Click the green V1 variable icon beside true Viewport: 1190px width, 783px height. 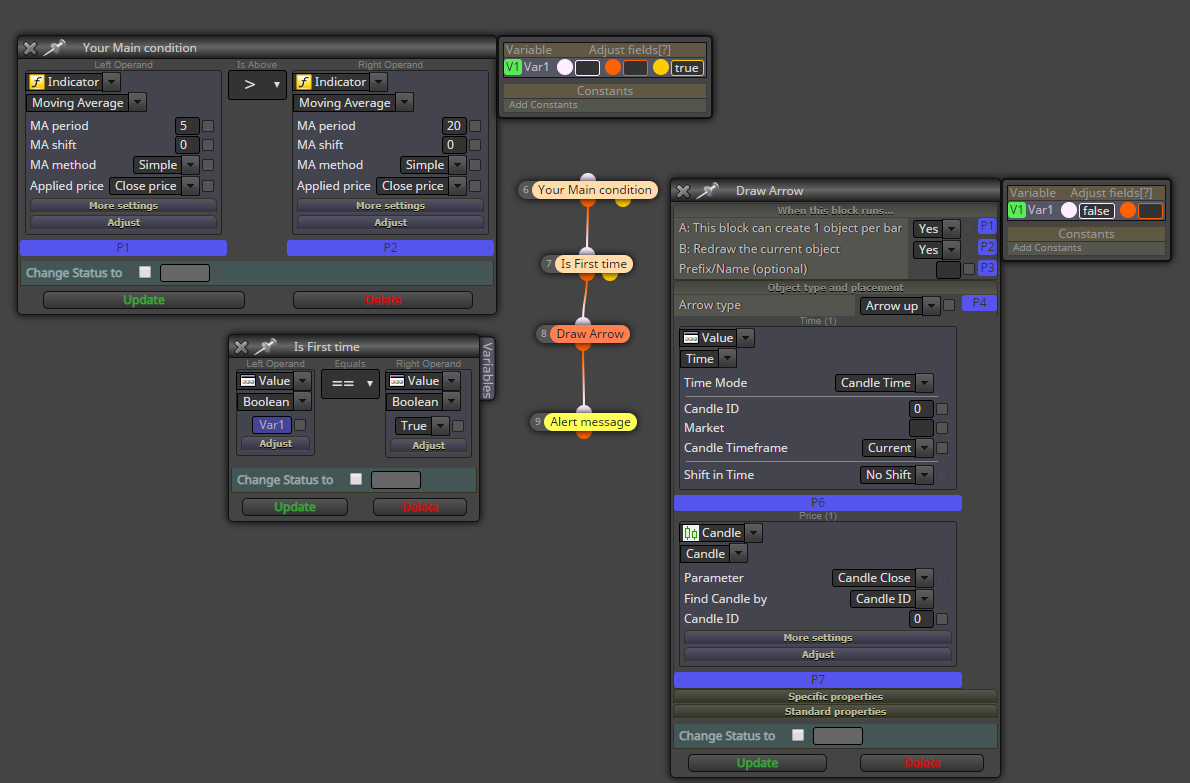513,67
